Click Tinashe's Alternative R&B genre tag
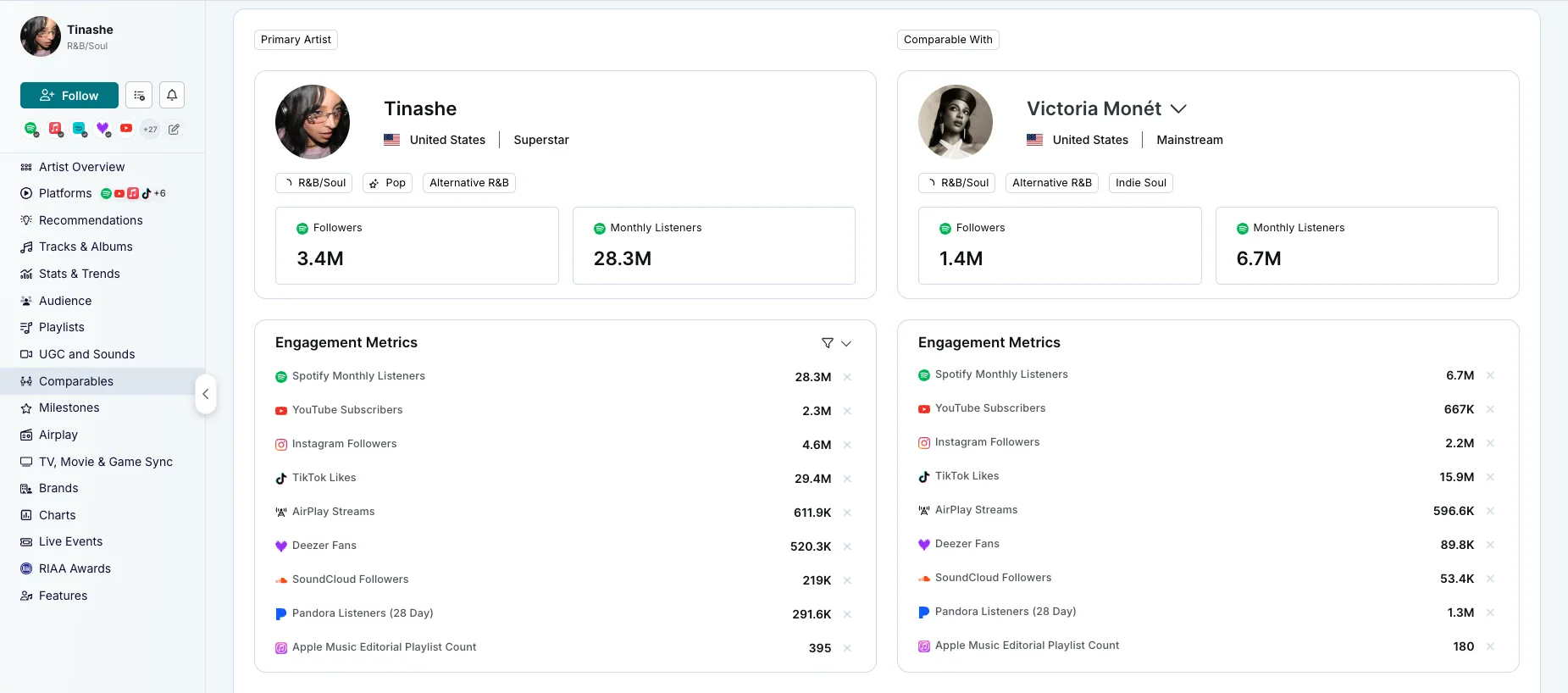The width and height of the screenshot is (1568, 693). point(469,183)
